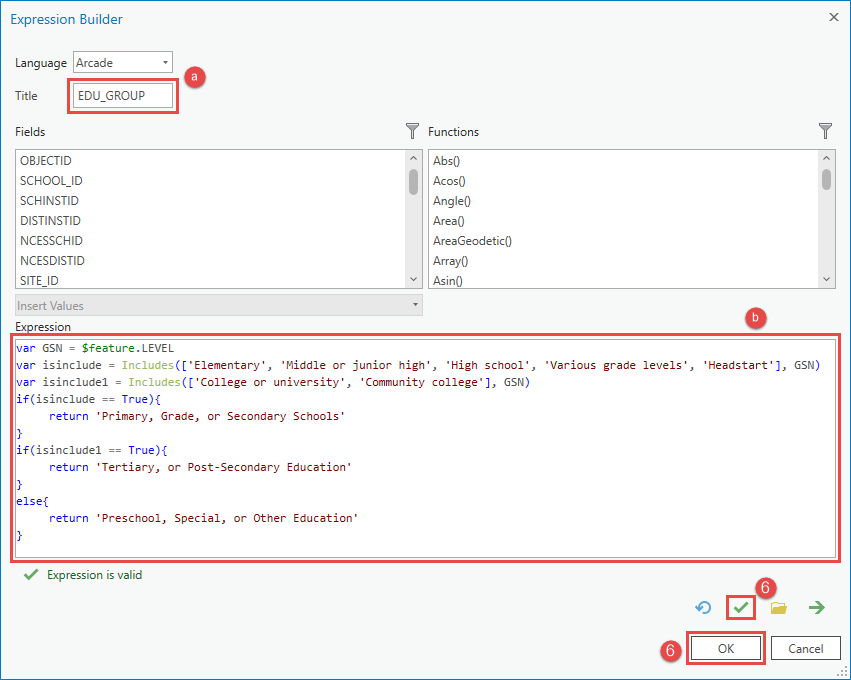Image resolution: width=851 pixels, height=680 pixels.
Task: Click the 'Primary, Grade, or Secondary Schools' return string
Action: coord(220,416)
